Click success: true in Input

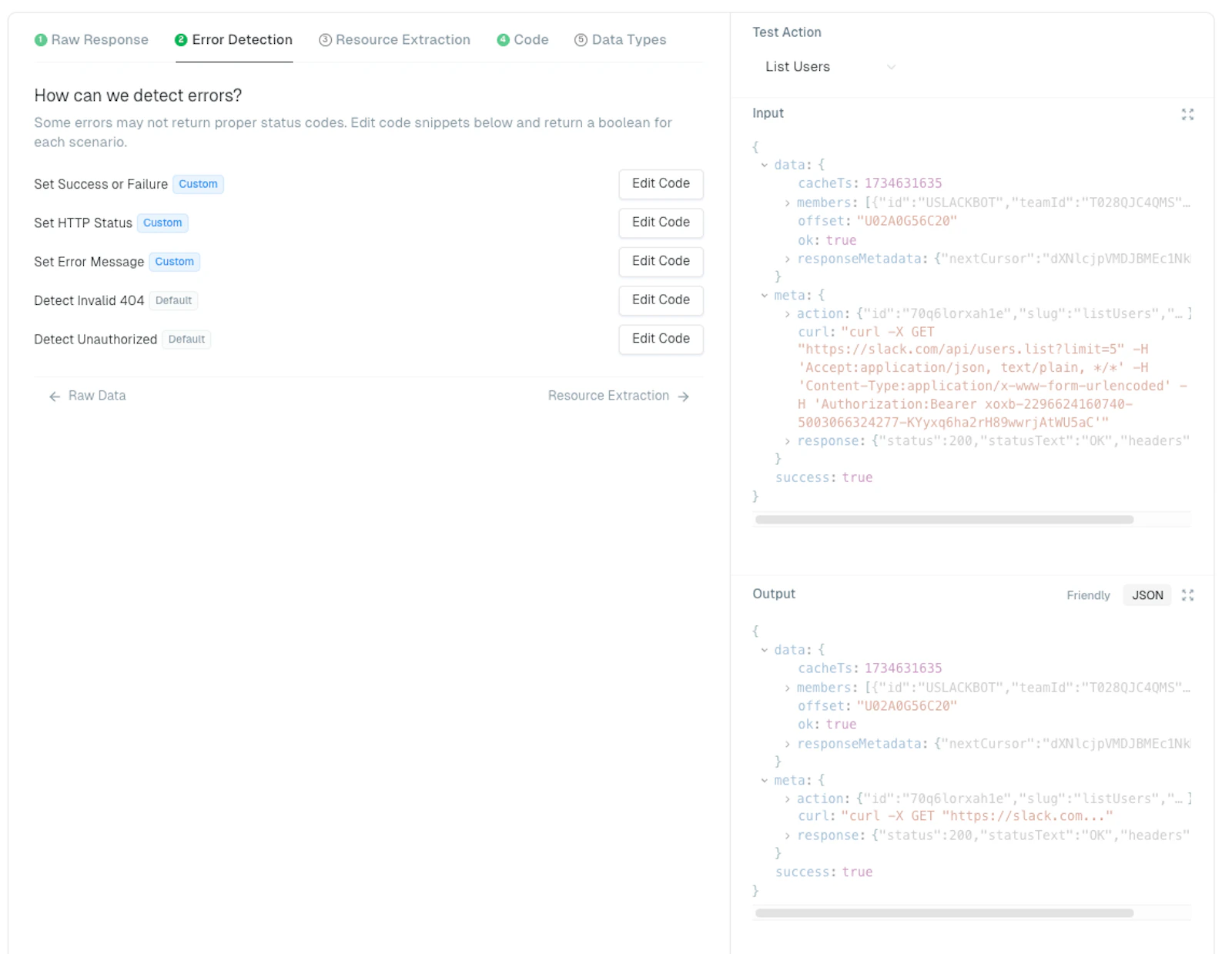coord(824,478)
